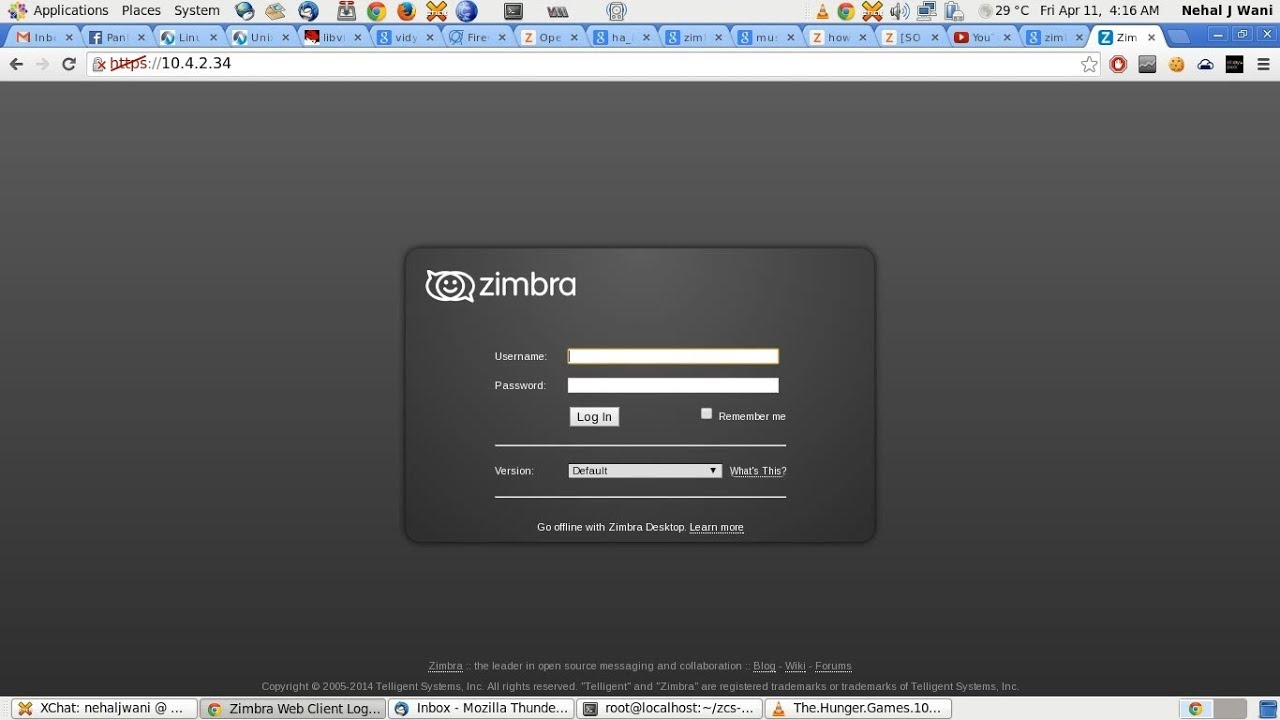1280x720 pixels.
Task: Open the Places menu
Action: [x=141, y=11]
